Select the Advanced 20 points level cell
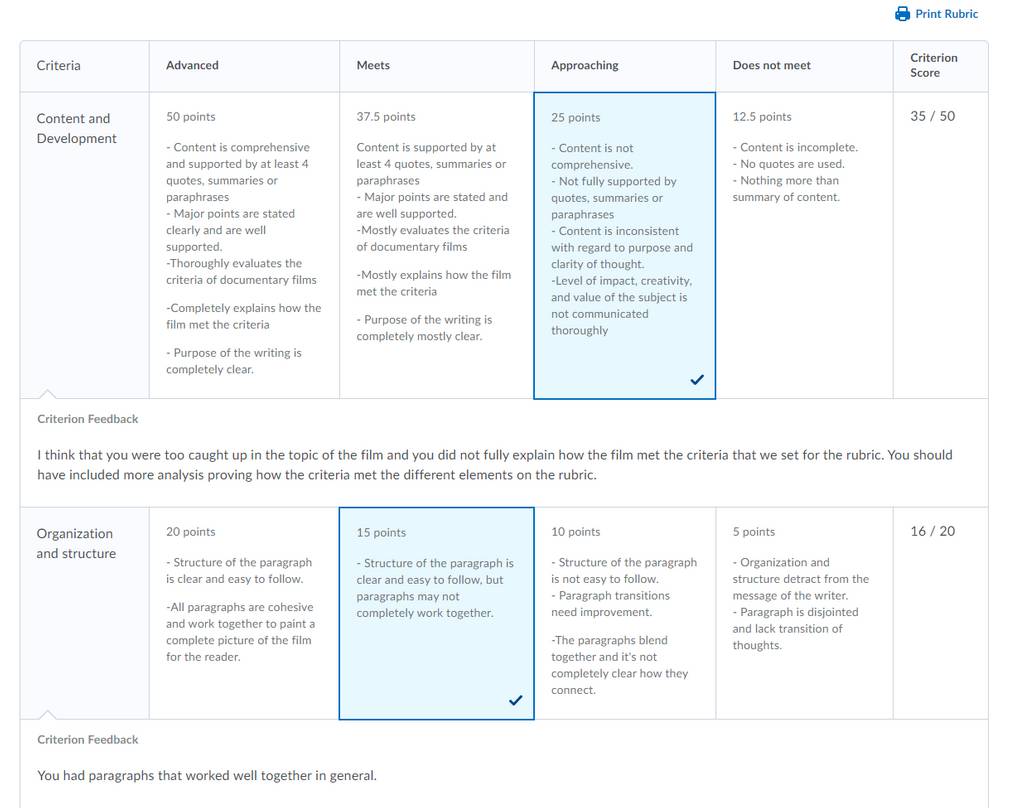The height and width of the screenshot is (808, 1024). (x=244, y=613)
